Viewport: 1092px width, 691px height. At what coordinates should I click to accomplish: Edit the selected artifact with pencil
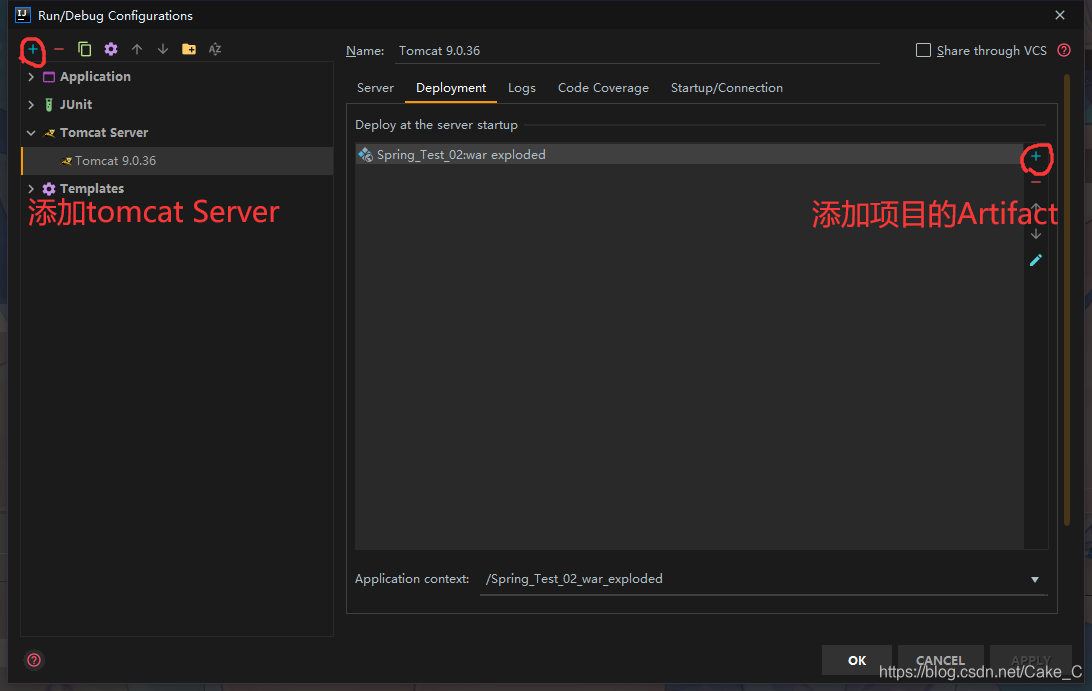(x=1036, y=260)
